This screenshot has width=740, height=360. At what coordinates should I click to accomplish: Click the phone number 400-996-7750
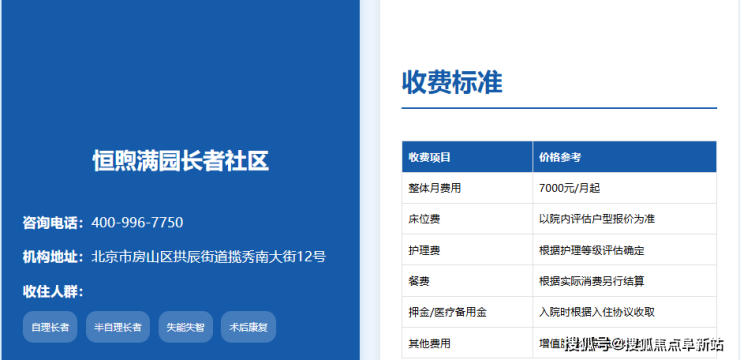tap(137, 222)
